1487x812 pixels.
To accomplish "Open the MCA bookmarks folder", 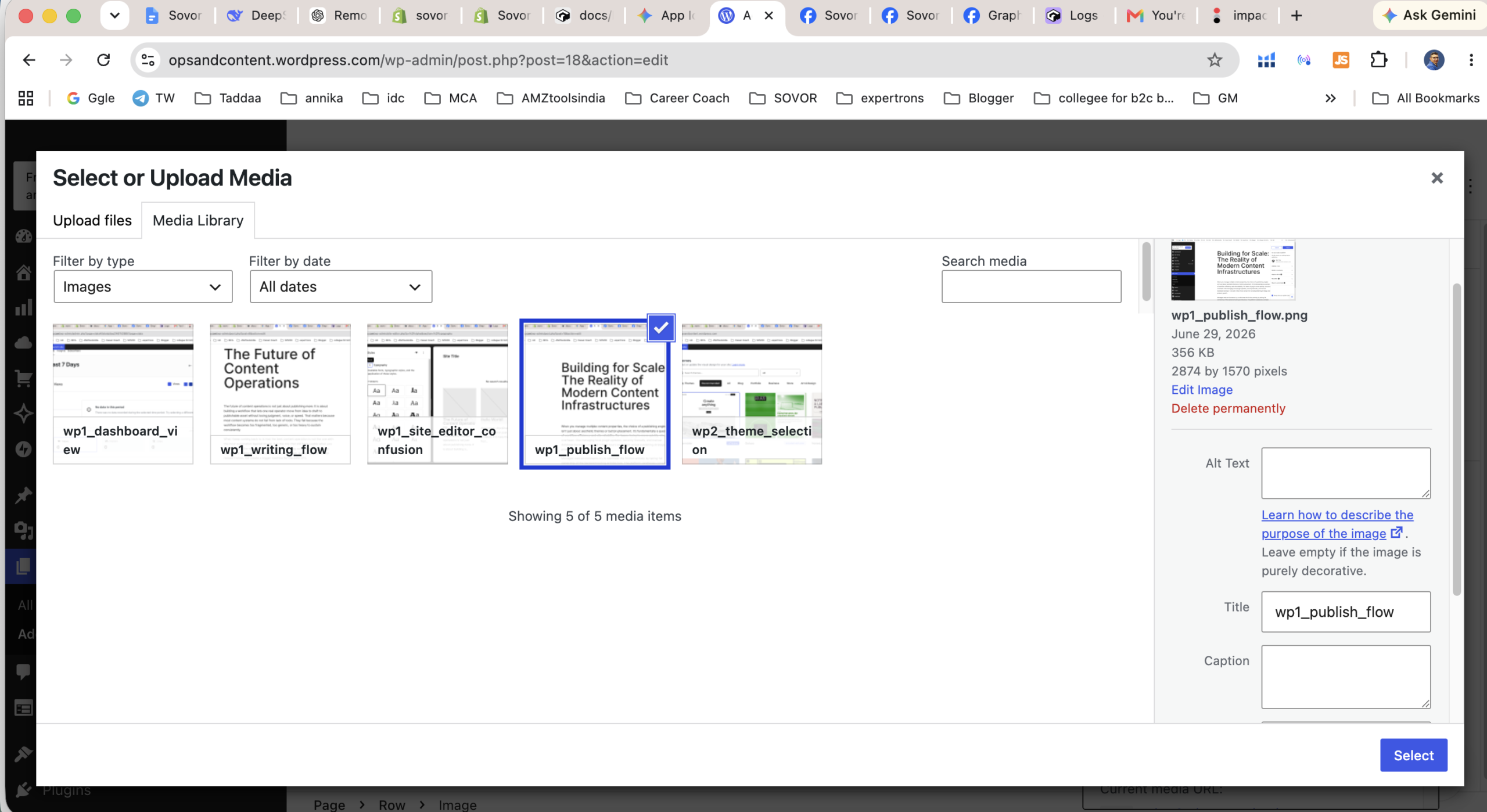I will 451,98.
